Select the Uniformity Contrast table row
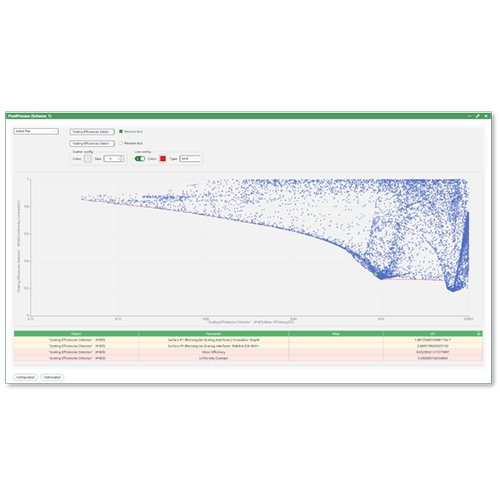Screen dimensions: 500x500 click(x=248, y=358)
